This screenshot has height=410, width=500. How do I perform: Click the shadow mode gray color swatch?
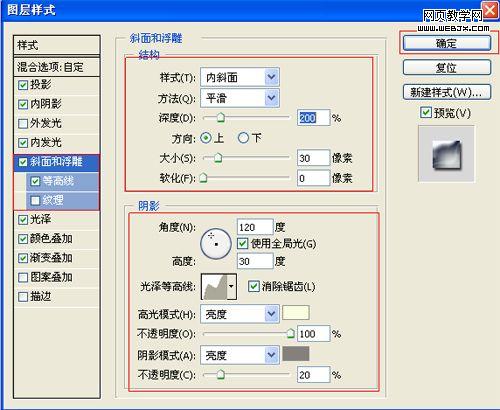coord(296,354)
